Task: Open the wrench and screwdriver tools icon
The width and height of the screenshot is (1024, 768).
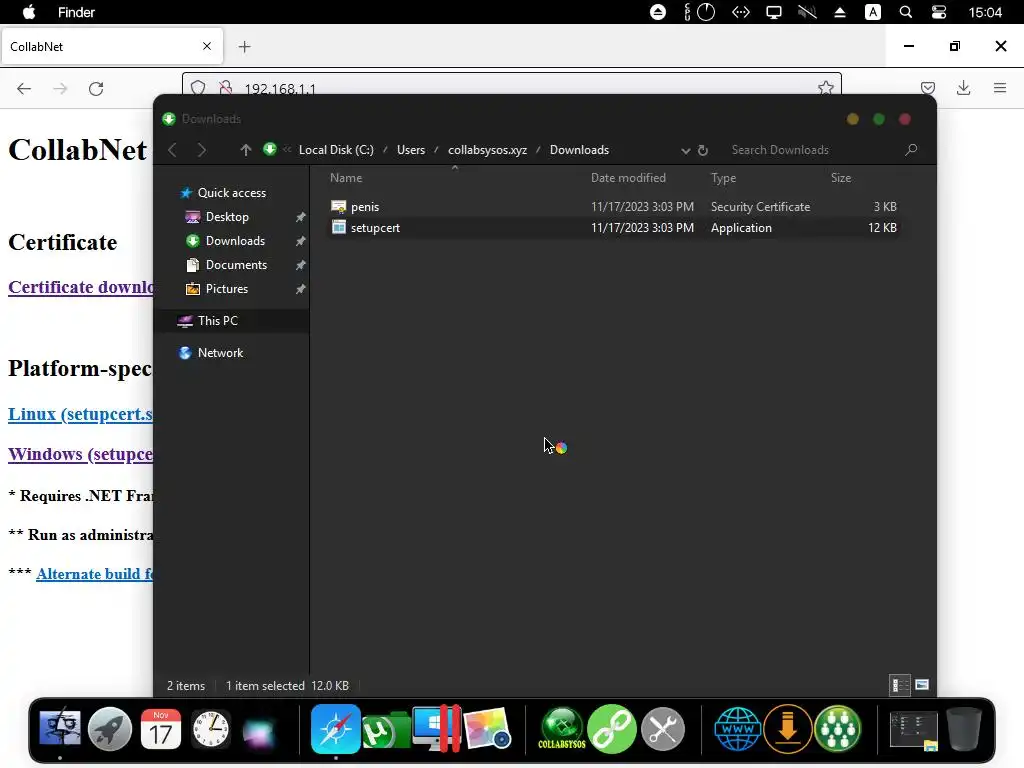Action: (x=663, y=728)
